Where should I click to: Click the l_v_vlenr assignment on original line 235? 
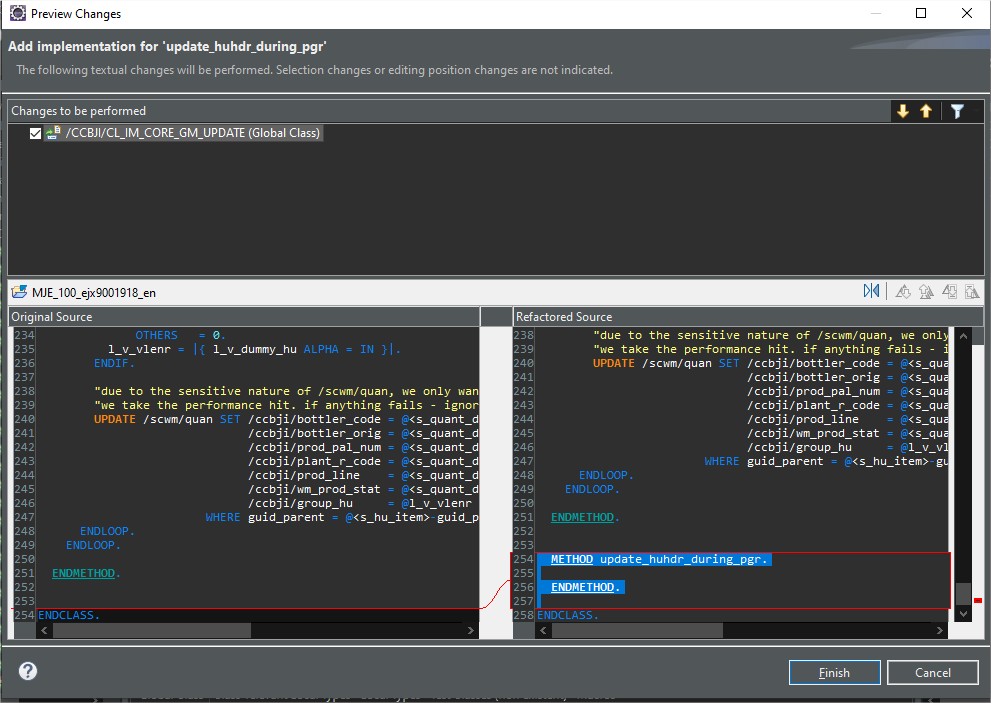coord(254,349)
